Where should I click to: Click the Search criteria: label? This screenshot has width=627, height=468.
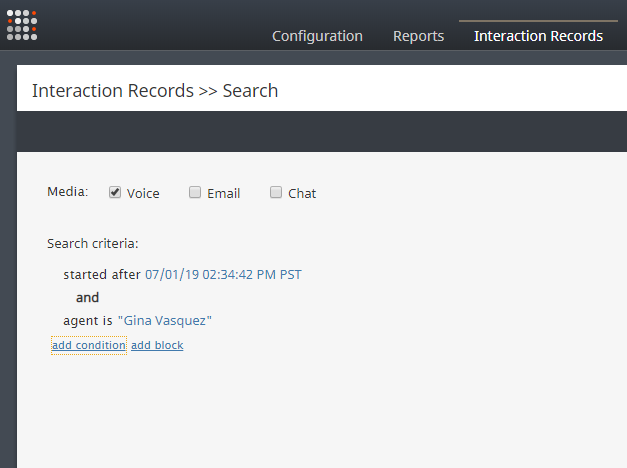[93, 244]
